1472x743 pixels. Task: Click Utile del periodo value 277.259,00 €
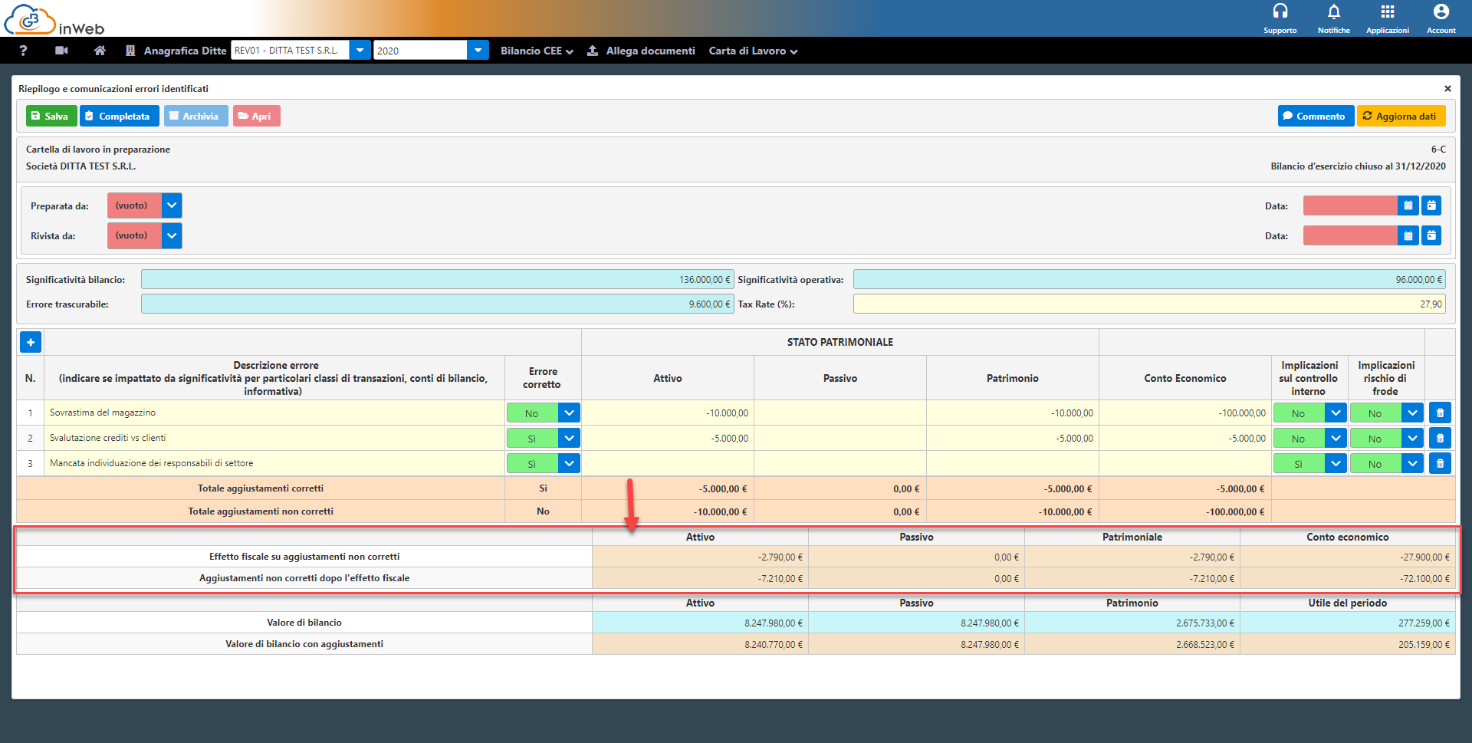[1348, 622]
